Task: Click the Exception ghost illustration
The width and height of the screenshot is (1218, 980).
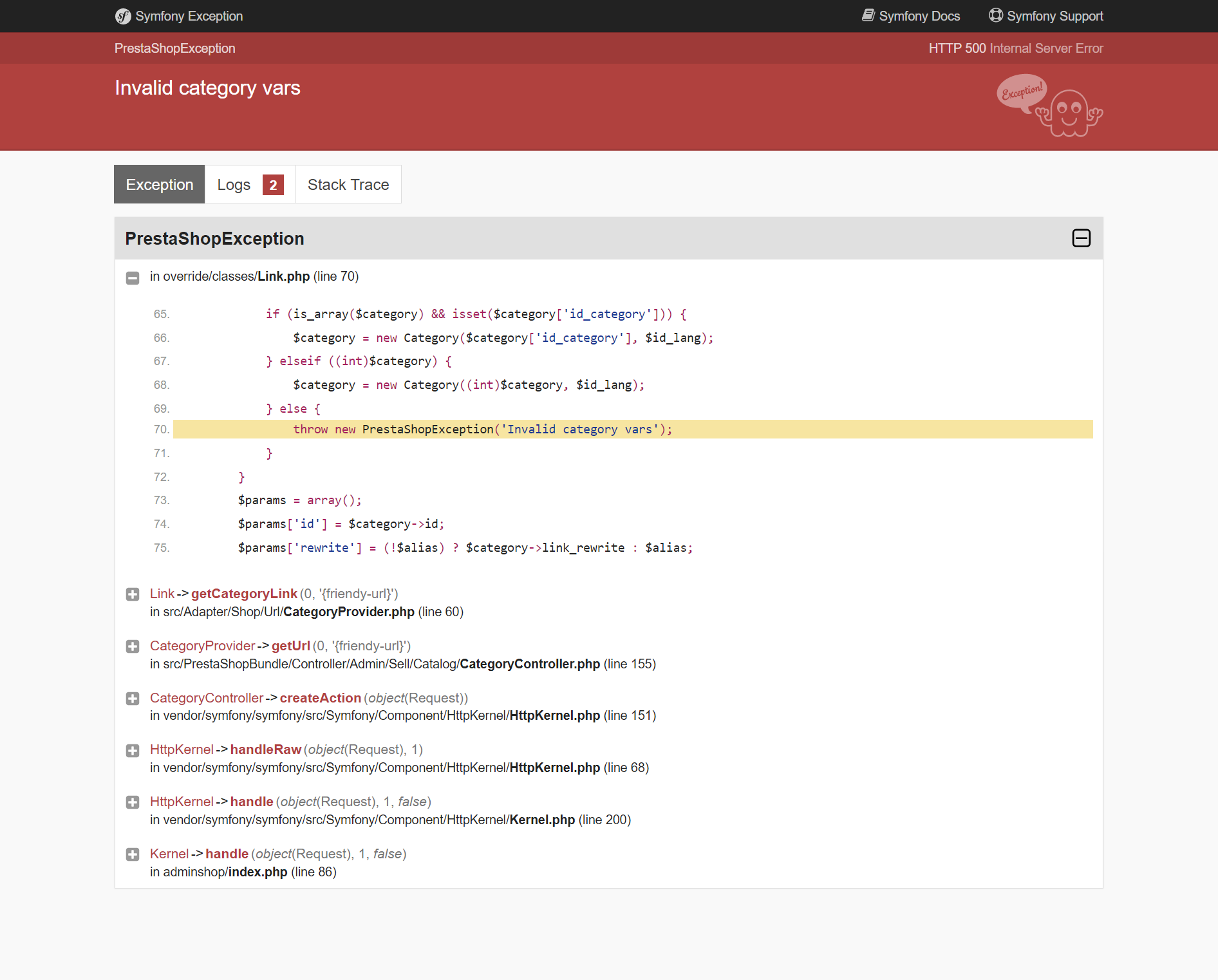Action: (x=1049, y=106)
